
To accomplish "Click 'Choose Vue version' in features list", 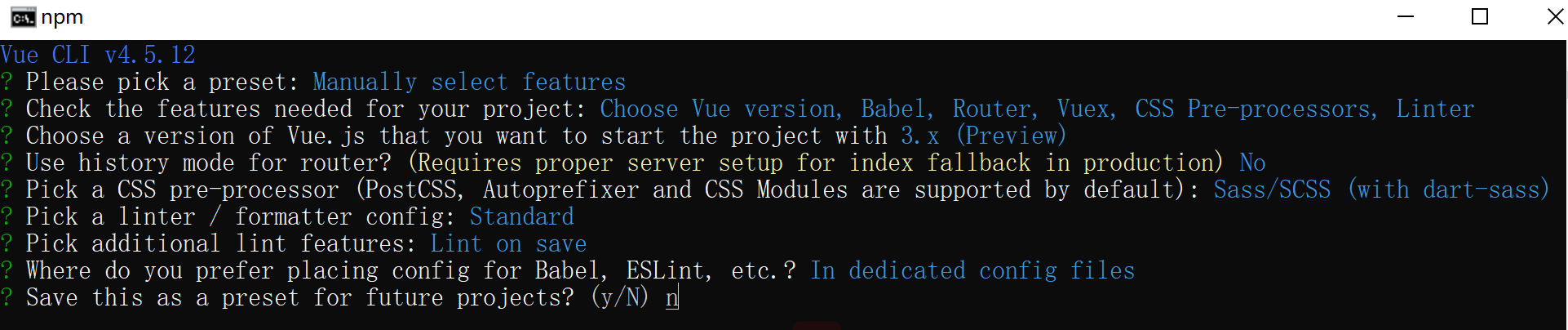I will tap(717, 109).
